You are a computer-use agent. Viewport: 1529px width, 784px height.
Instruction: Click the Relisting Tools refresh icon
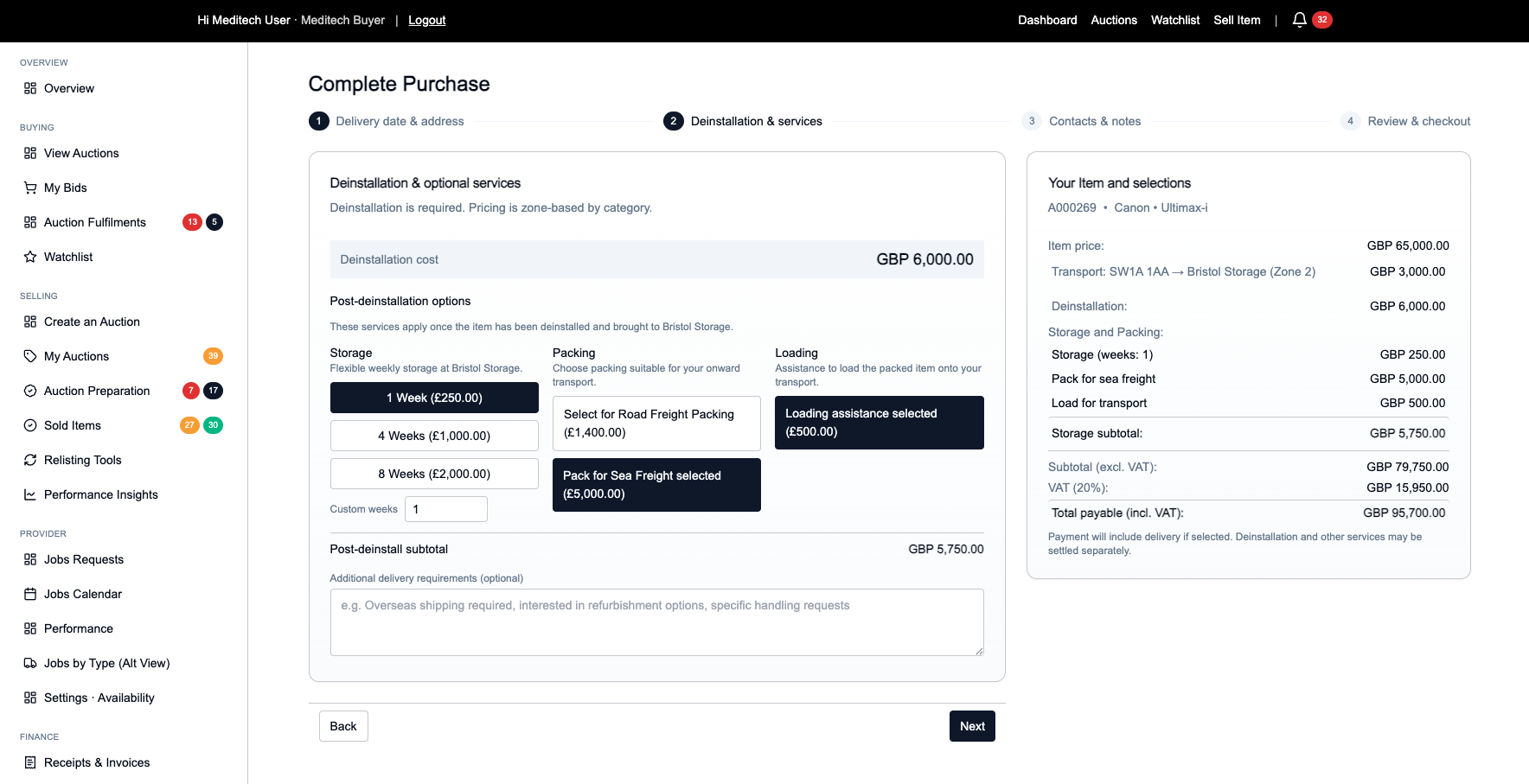tap(30, 460)
